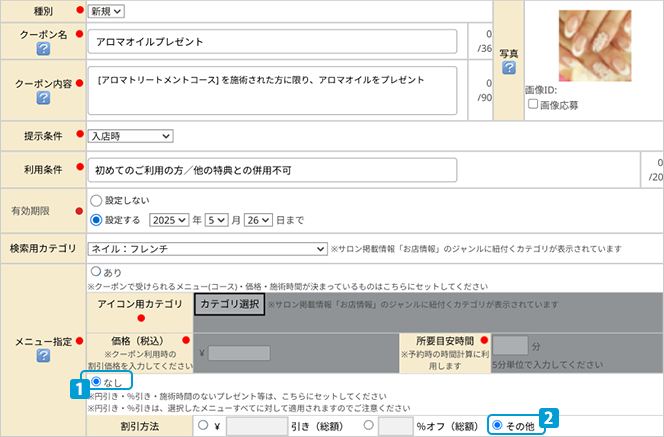Open the 種別 新規 dropdown
The image size is (664, 437).
pos(107,11)
